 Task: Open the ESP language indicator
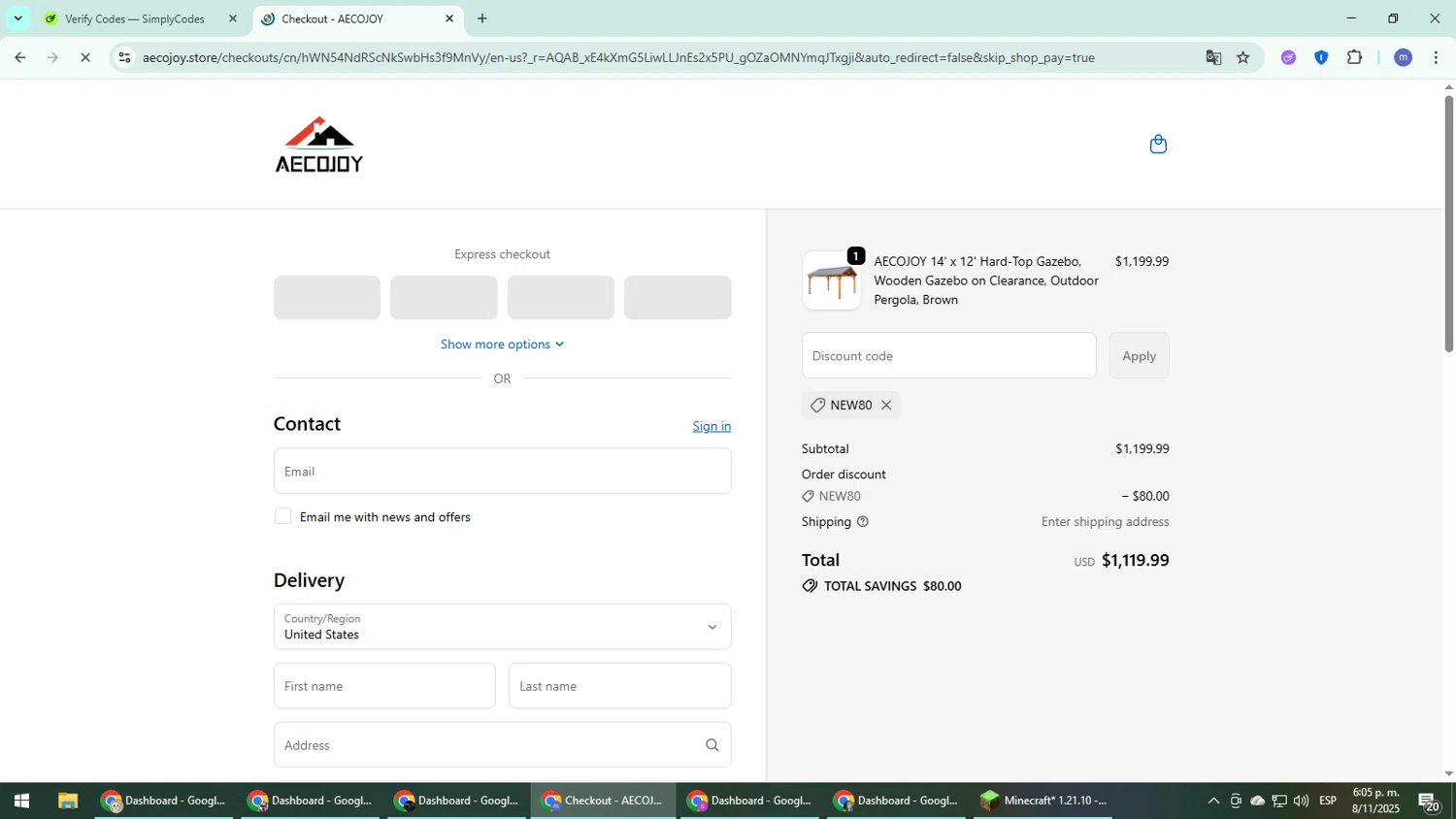(x=1328, y=802)
